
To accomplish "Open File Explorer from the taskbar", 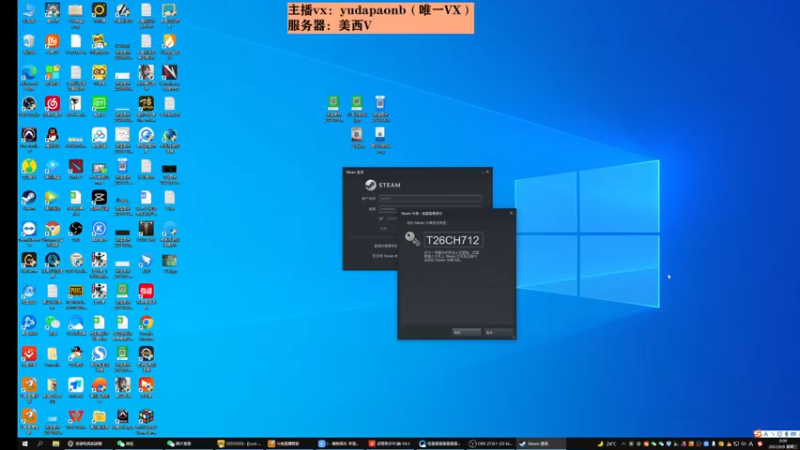I will [x=56, y=444].
